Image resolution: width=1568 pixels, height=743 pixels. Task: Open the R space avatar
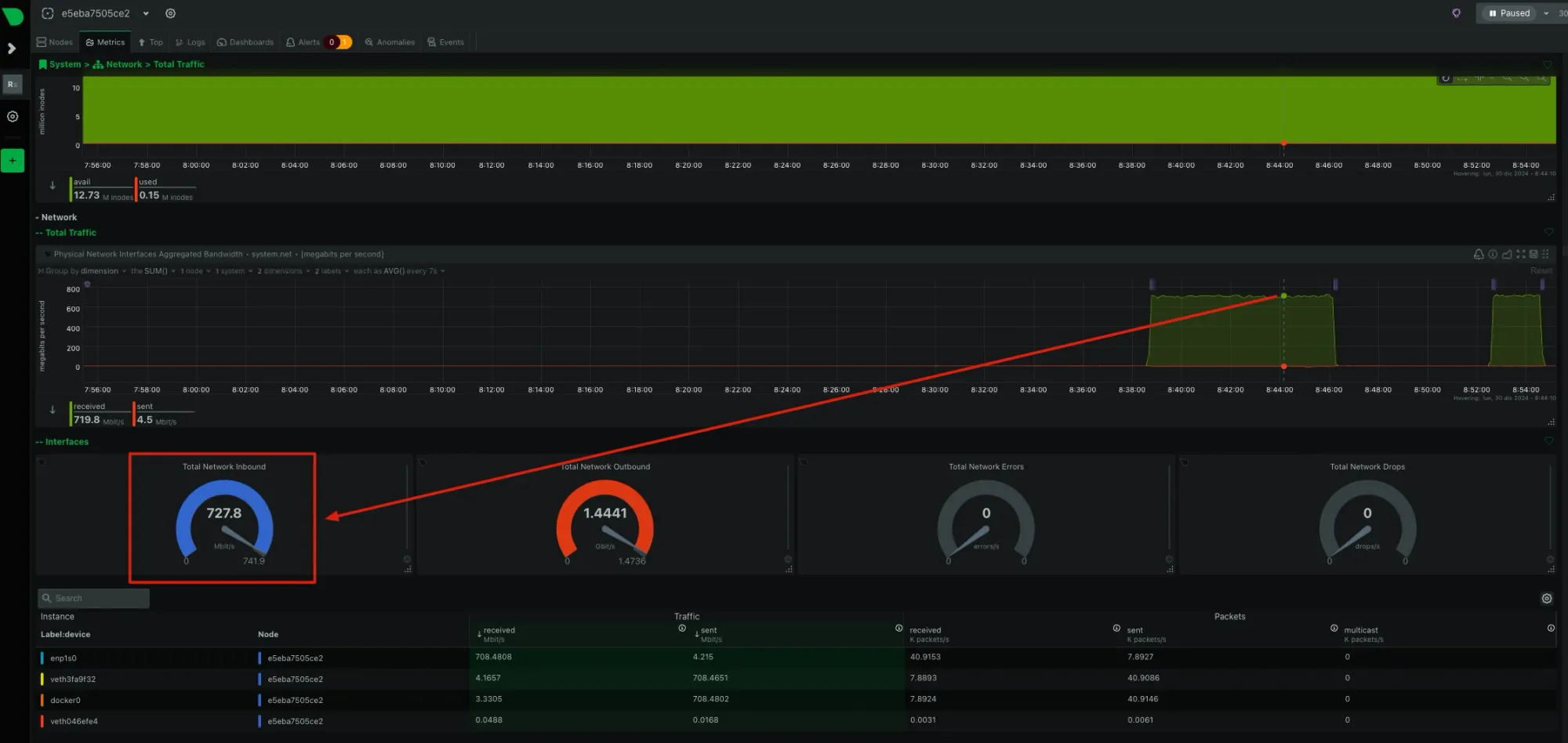tap(13, 84)
